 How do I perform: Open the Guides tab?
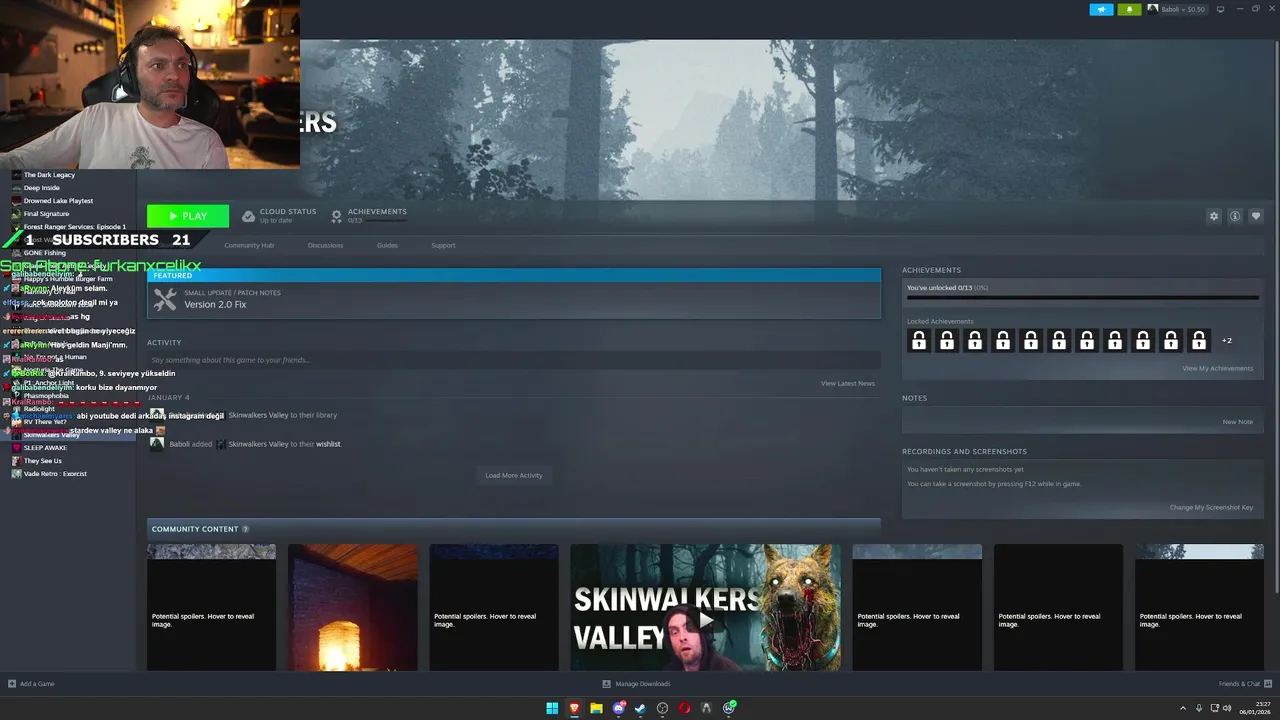[x=387, y=245]
